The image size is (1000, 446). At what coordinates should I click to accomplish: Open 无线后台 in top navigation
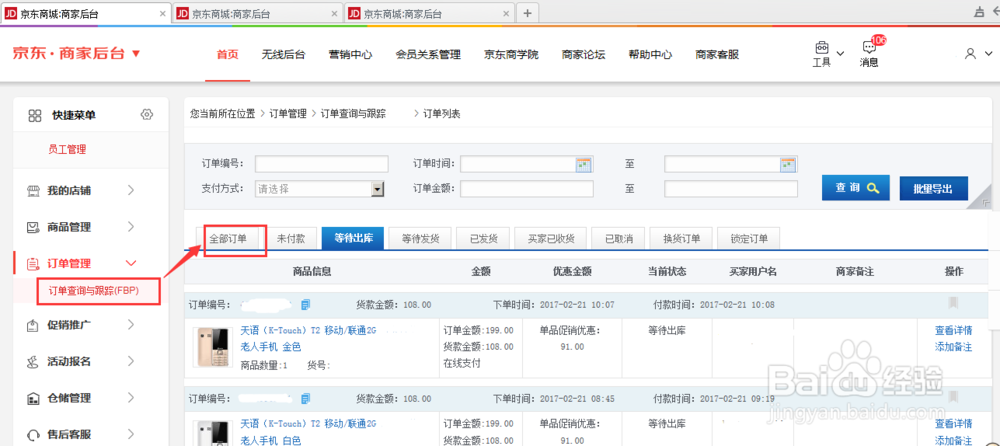tap(283, 55)
